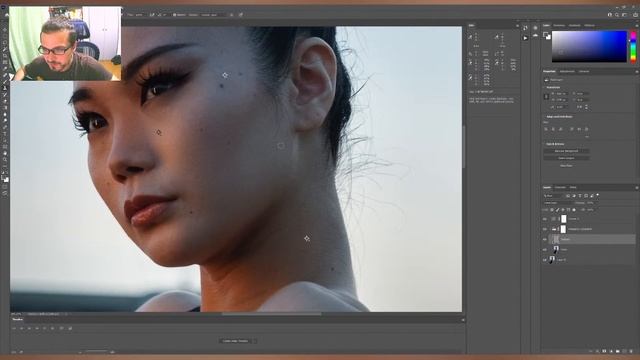Select the Type tool
The image size is (640, 360).
click(5, 134)
